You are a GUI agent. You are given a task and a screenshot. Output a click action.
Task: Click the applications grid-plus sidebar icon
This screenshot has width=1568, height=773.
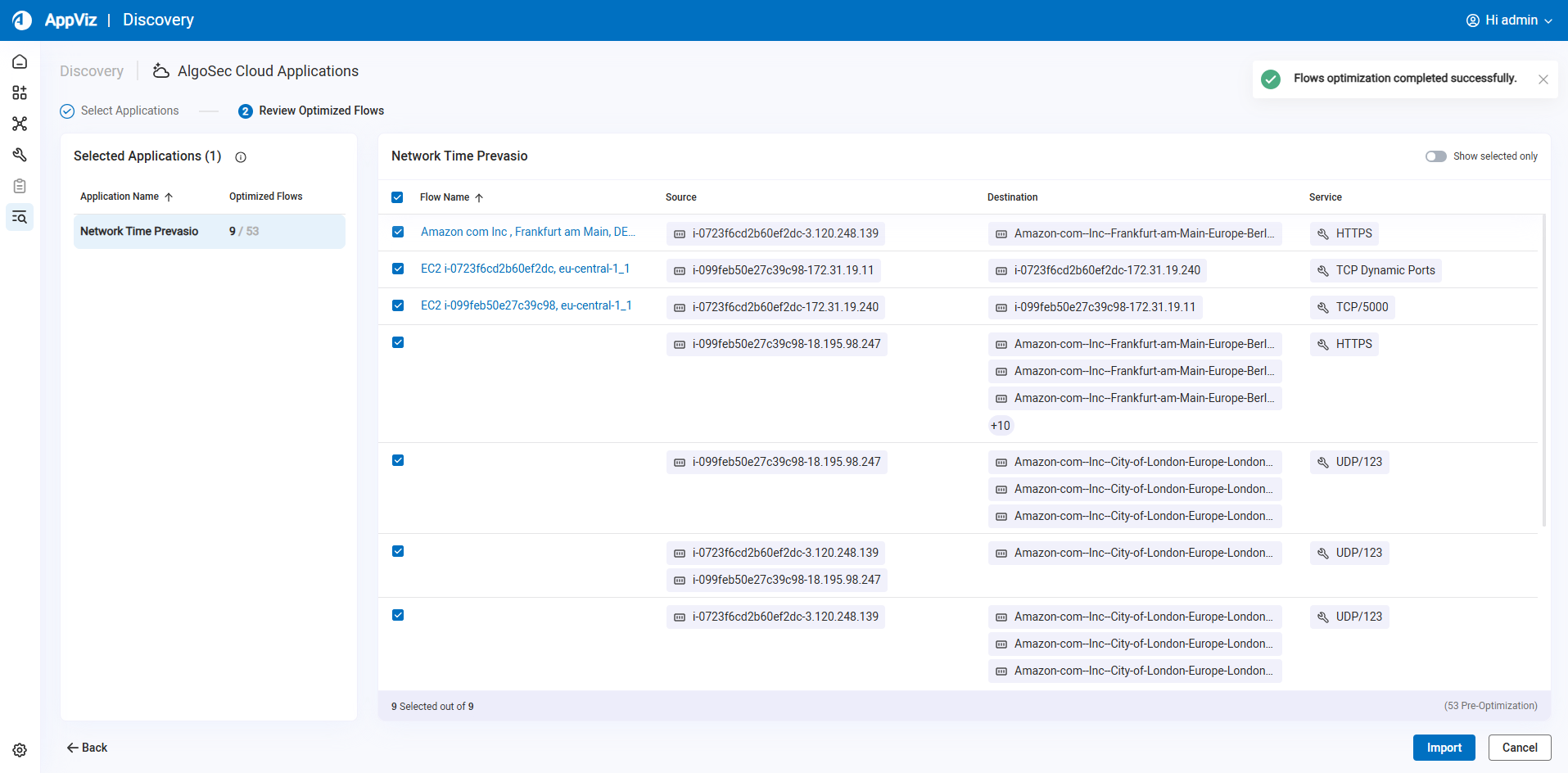click(x=20, y=93)
